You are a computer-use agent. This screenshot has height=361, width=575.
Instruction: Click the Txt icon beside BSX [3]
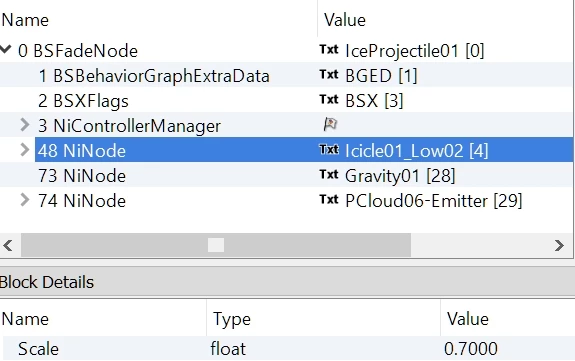click(x=329, y=99)
